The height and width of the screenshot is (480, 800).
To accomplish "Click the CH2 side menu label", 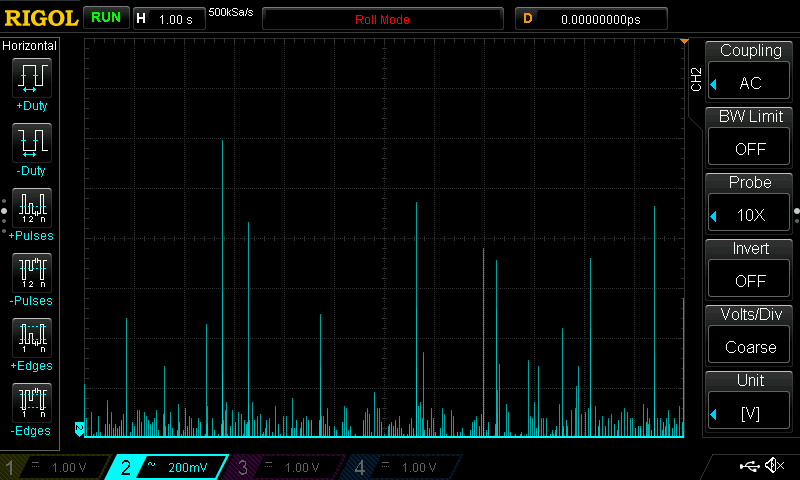I will [x=696, y=80].
